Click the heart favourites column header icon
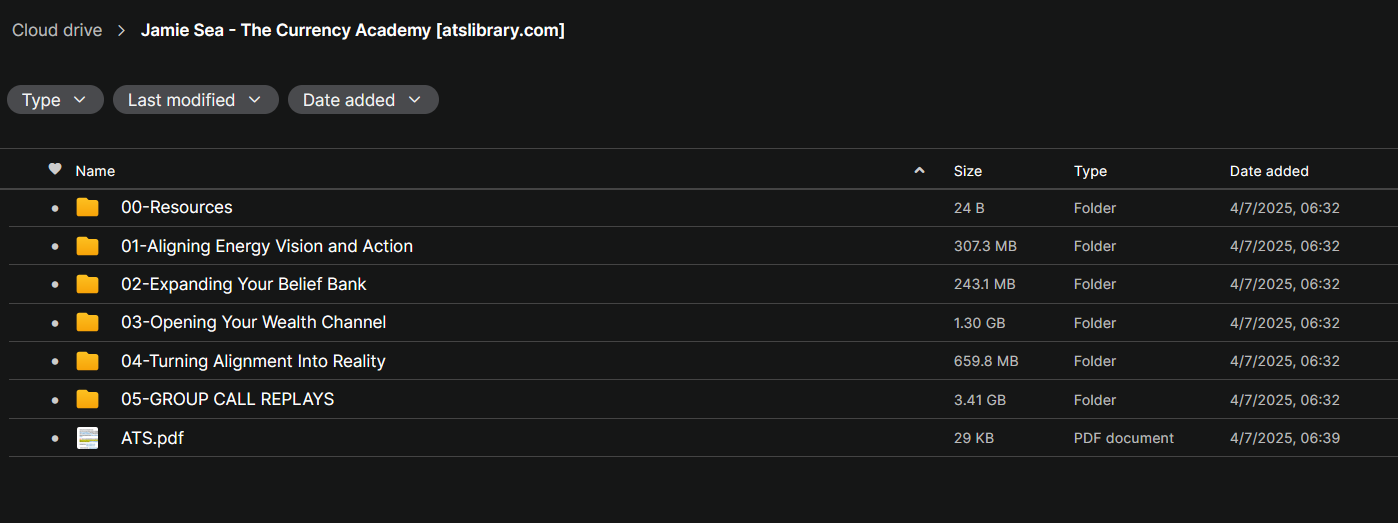Viewport: 1398px width, 523px height. coord(55,170)
